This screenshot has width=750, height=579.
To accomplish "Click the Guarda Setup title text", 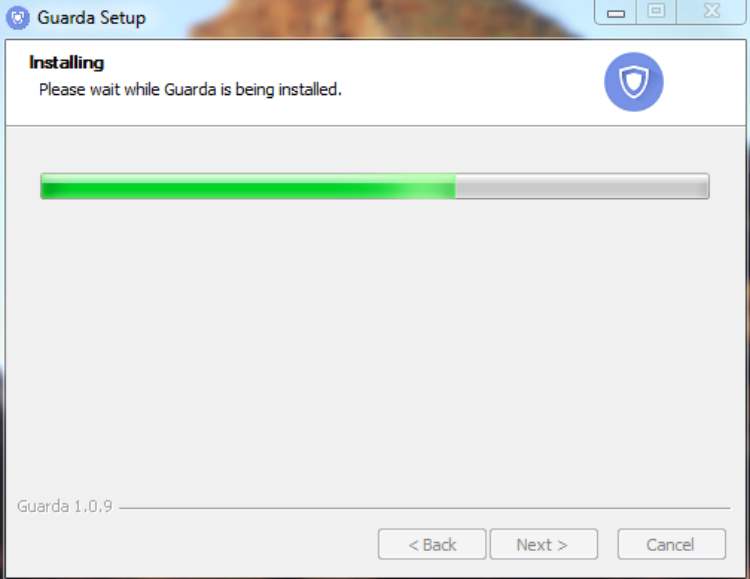I will [x=91, y=18].
